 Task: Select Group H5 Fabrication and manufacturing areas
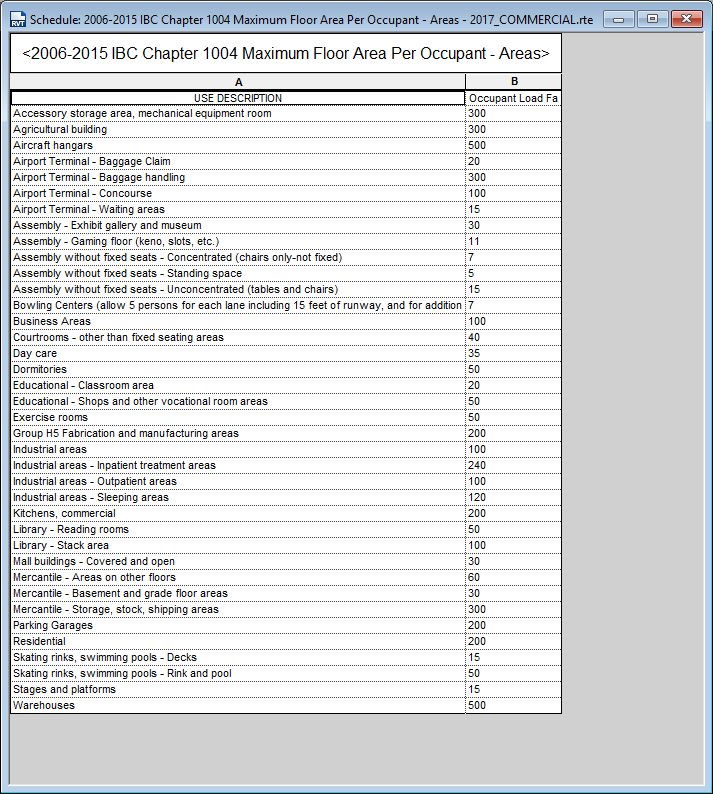[238, 433]
